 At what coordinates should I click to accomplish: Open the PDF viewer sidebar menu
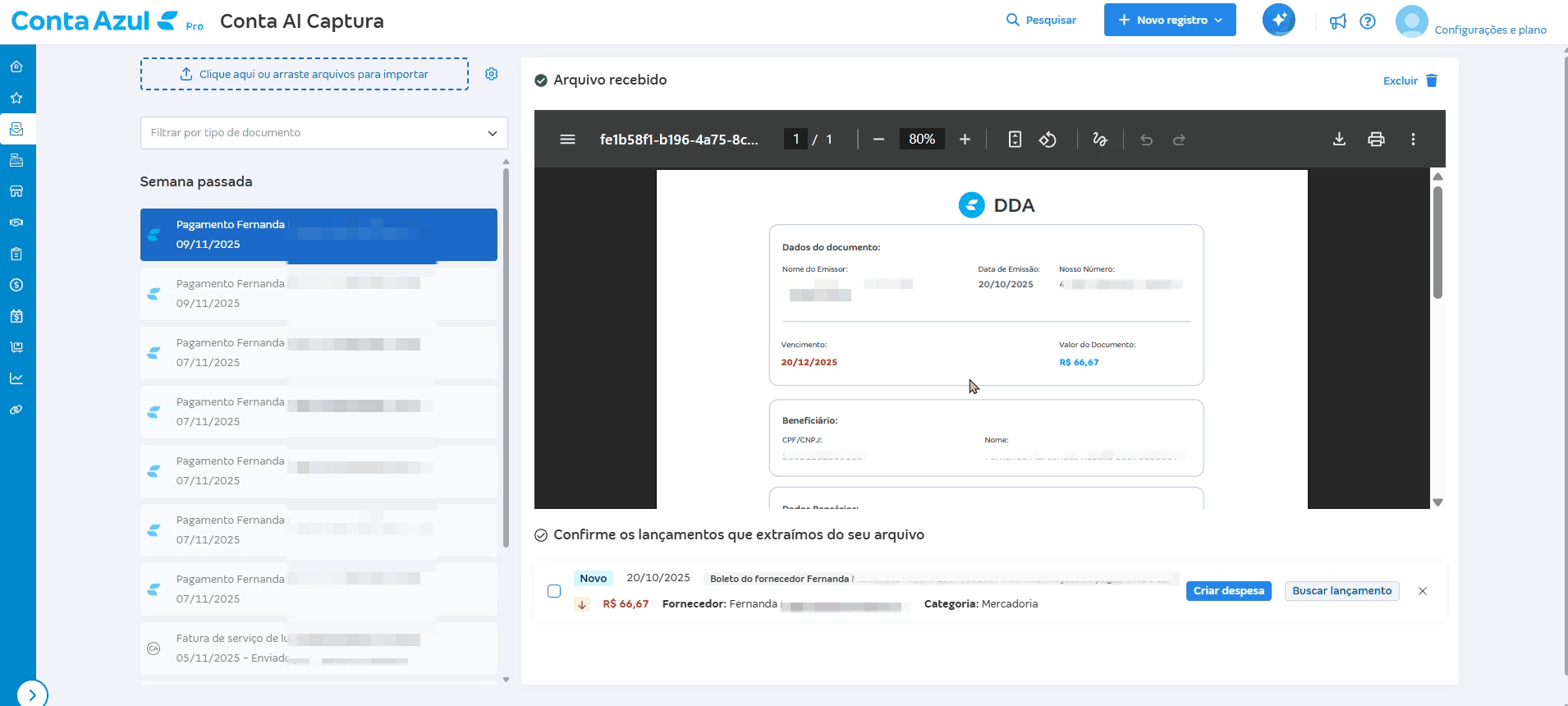click(567, 140)
